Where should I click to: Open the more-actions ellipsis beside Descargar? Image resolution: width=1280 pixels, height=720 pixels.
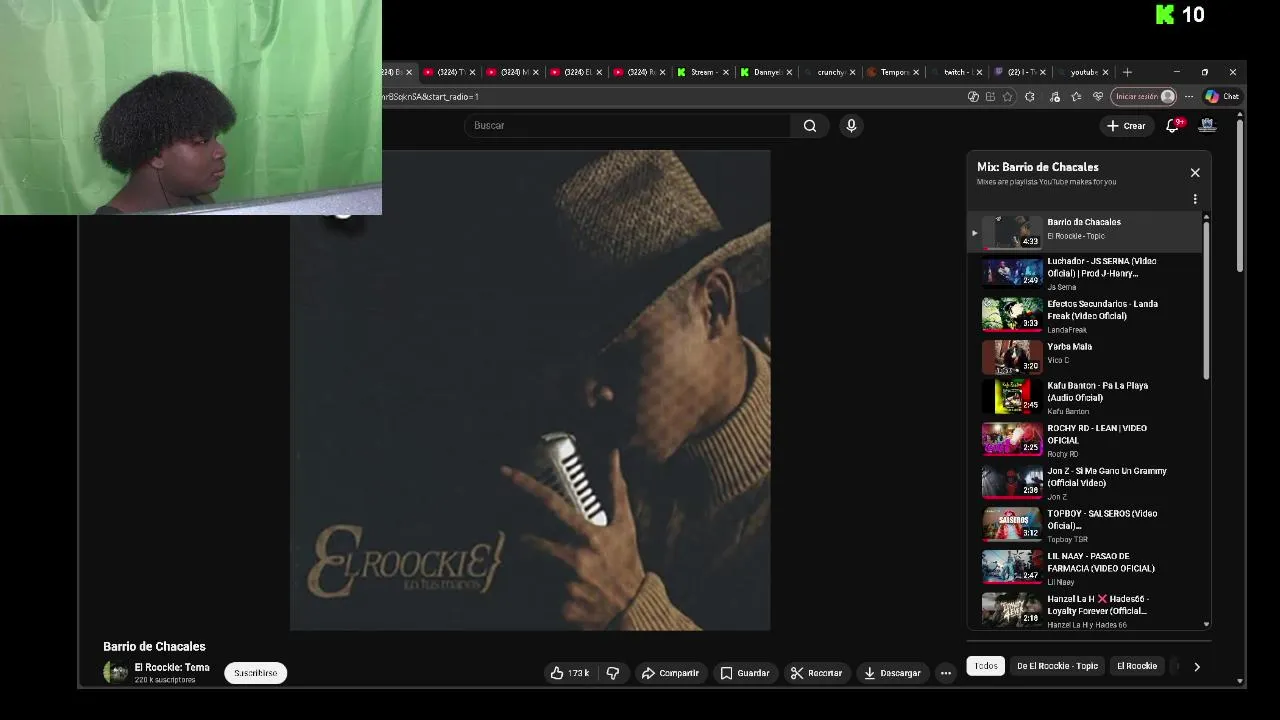click(945, 673)
